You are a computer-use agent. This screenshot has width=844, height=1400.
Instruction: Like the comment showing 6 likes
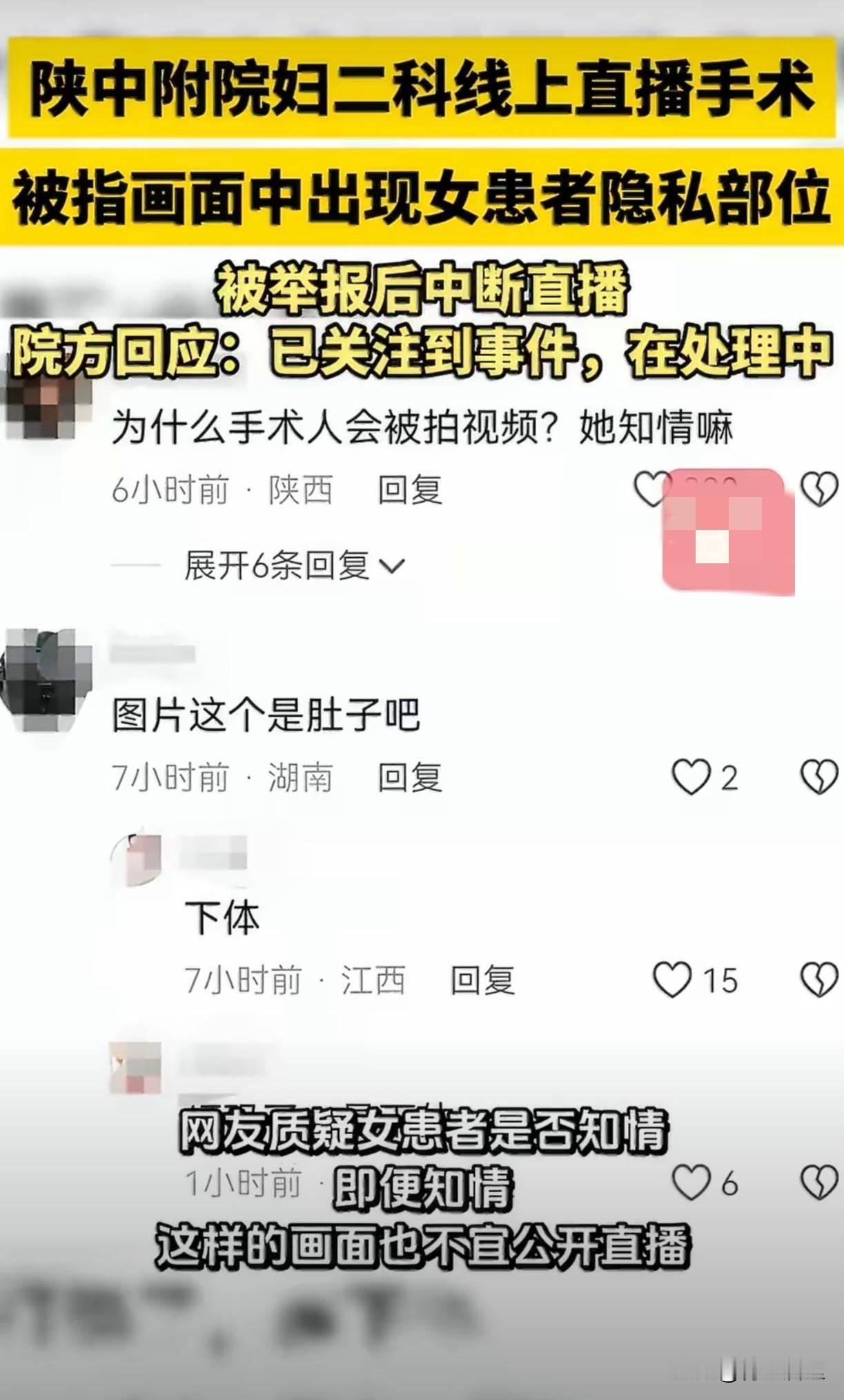pos(691,1183)
